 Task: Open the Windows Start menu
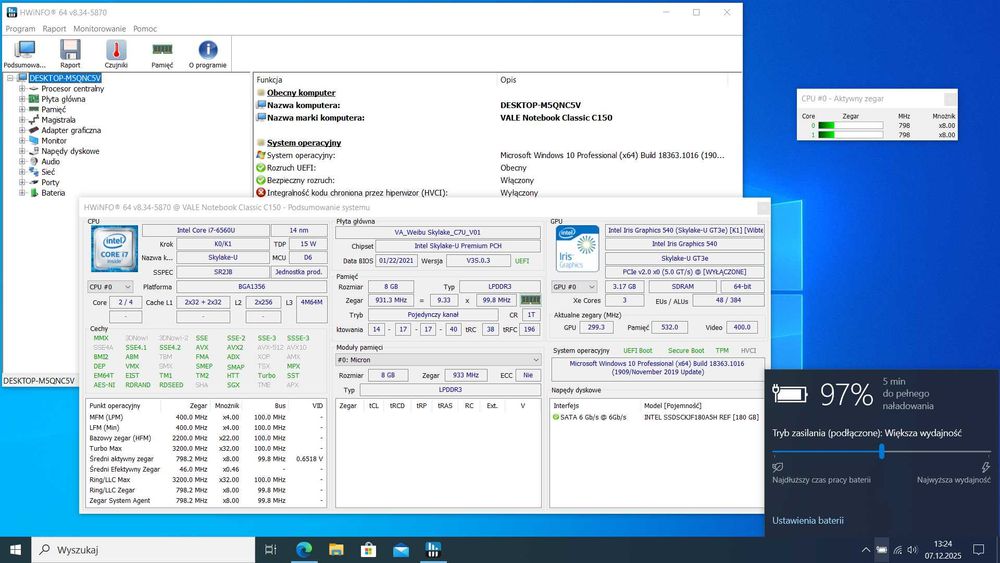coord(15,550)
